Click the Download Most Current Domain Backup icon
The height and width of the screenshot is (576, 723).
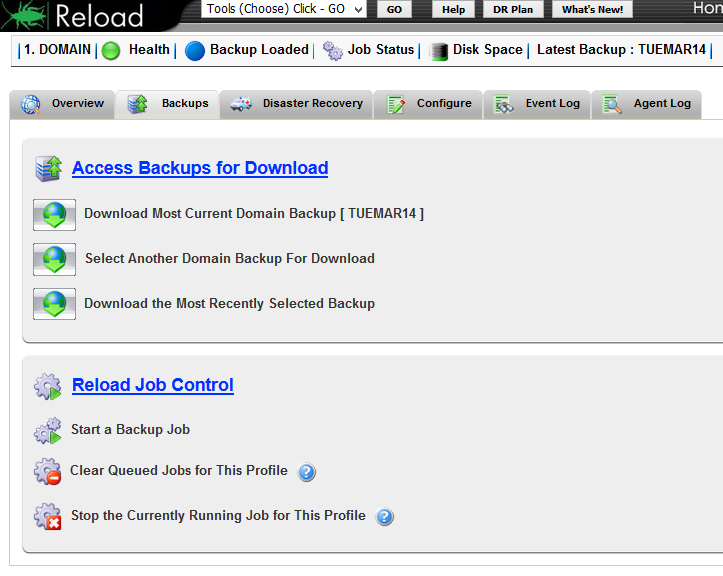(54, 214)
